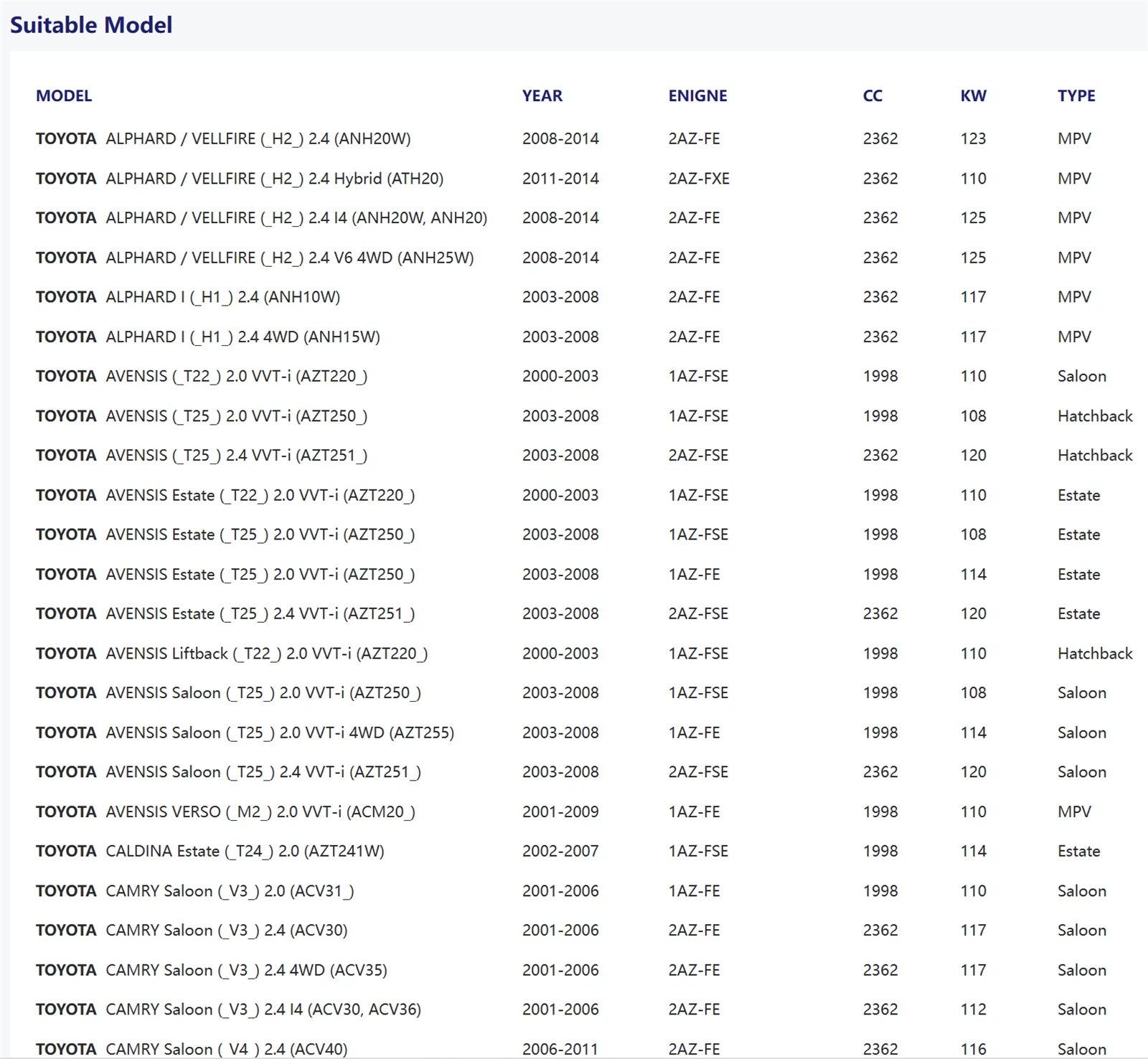Click KW value 116 for CAMRY ACV40 row
The height and width of the screenshot is (1059, 1148).
[974, 1049]
